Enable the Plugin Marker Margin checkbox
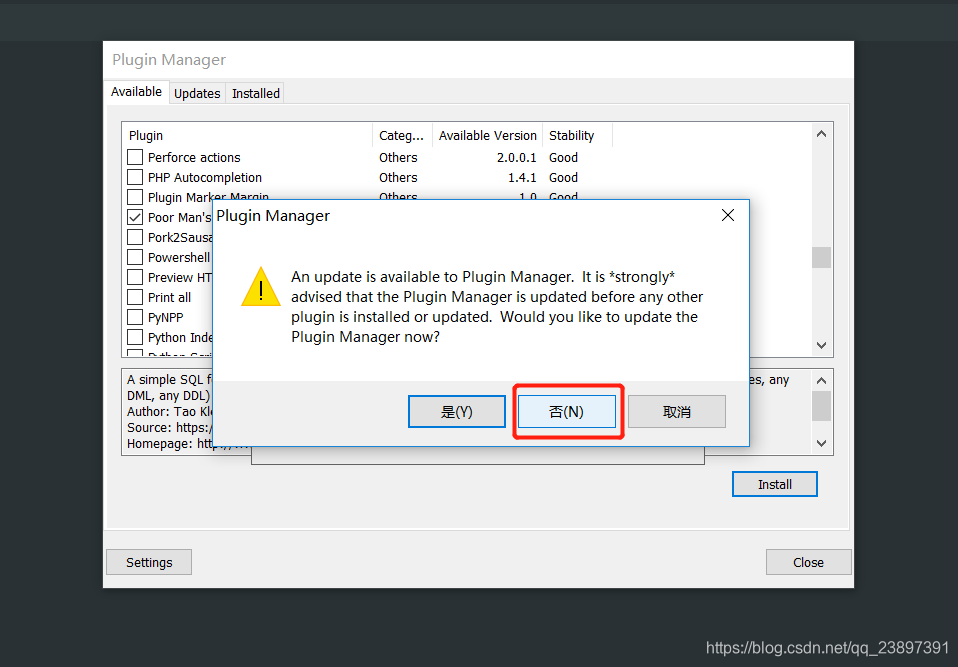958x667 pixels. point(135,197)
